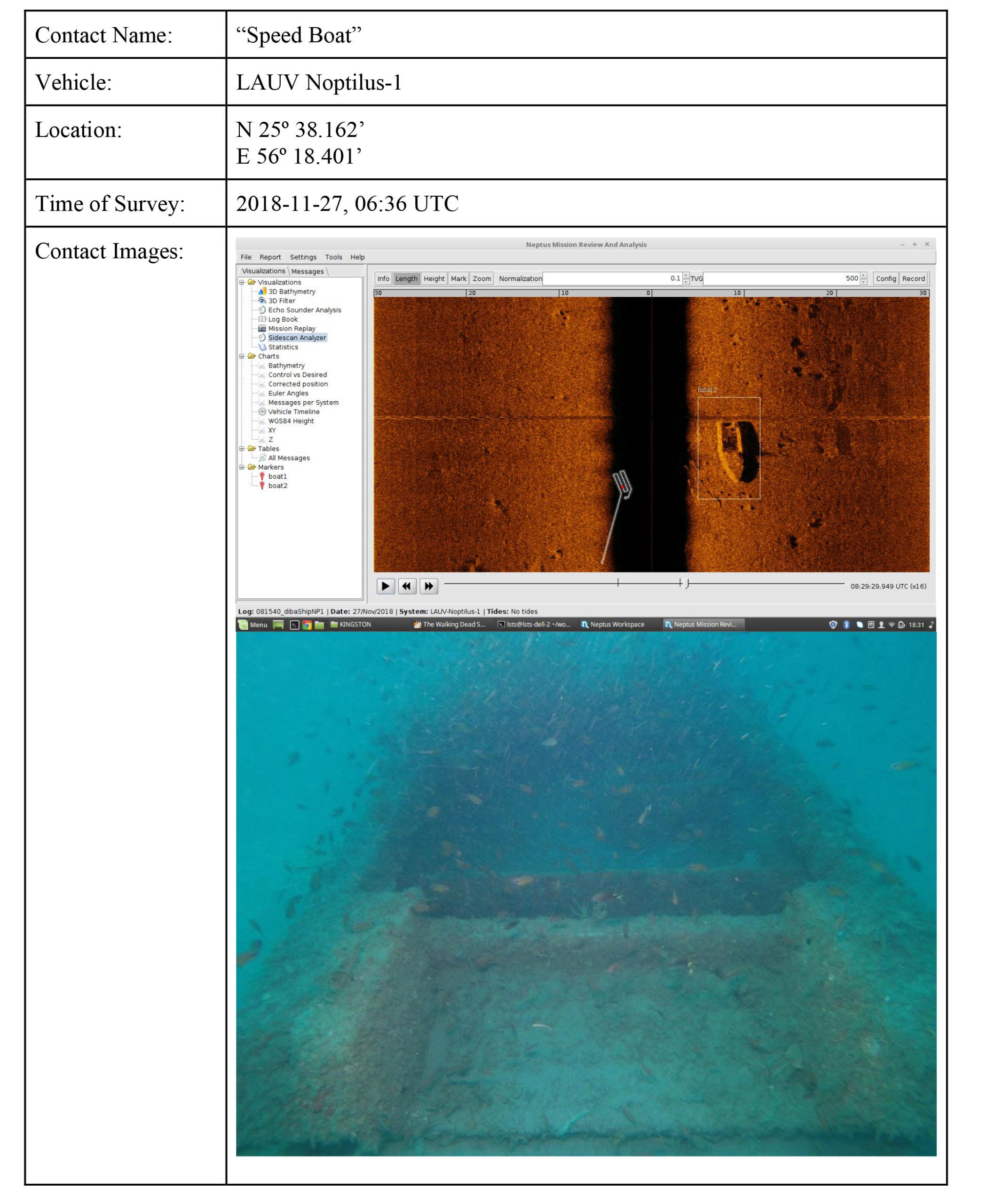Open 3D Bathymetry visualization
This screenshot has width=1003, height=1204.
tap(291, 291)
